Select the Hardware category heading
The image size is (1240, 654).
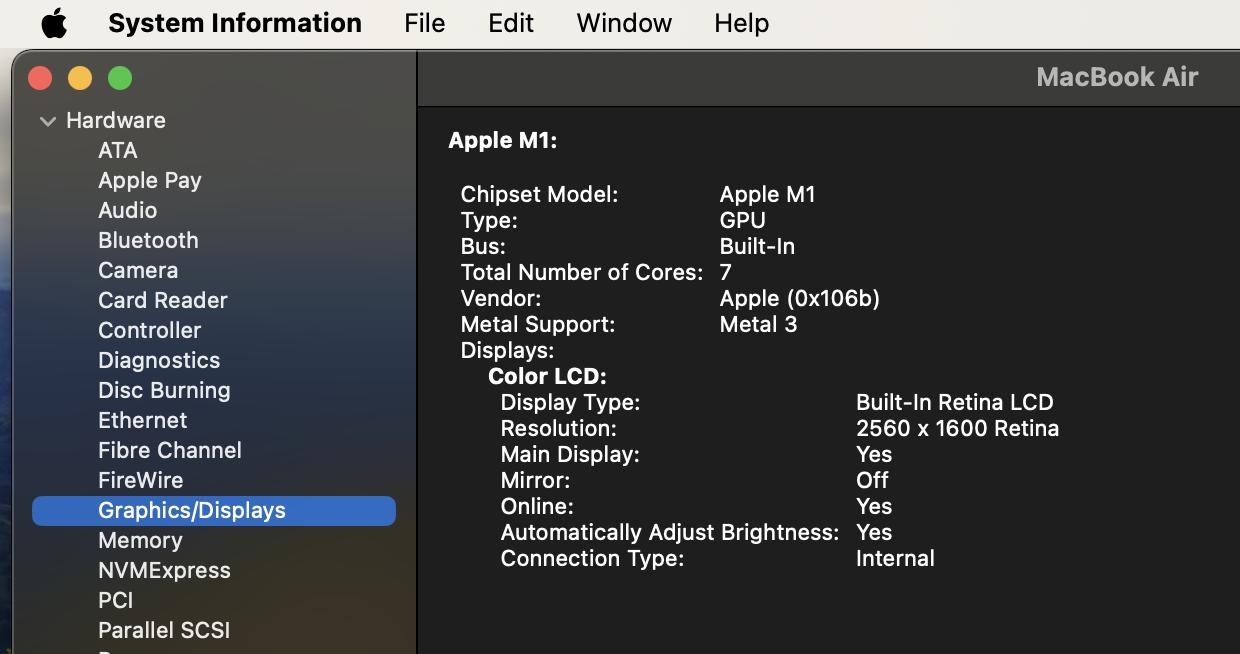tap(116, 120)
